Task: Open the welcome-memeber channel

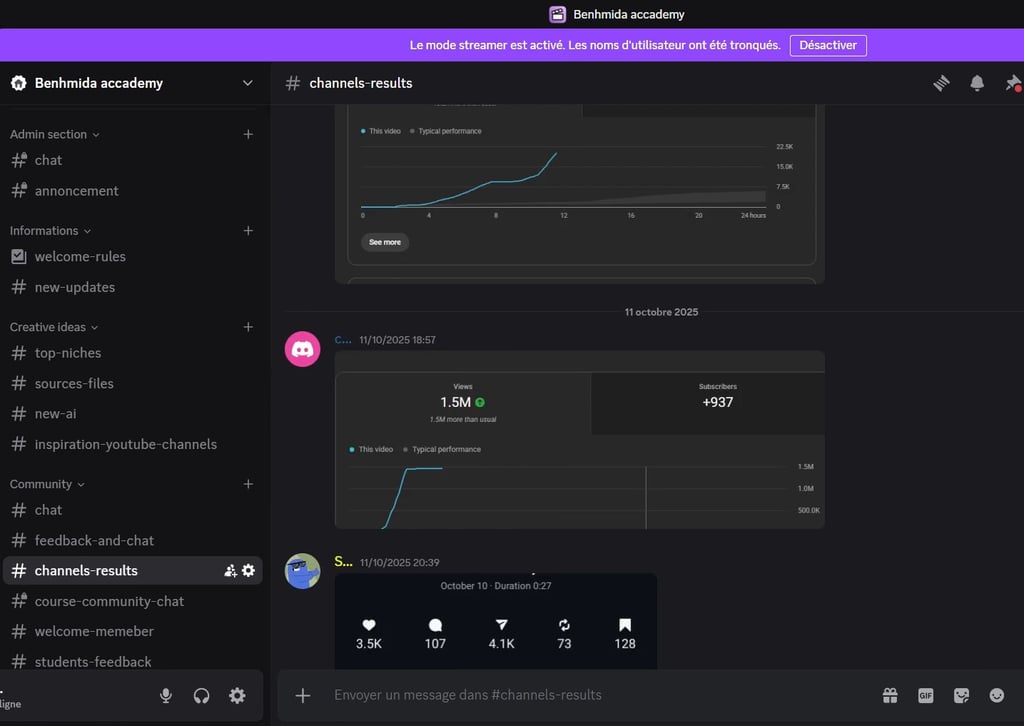Action: coord(133,631)
